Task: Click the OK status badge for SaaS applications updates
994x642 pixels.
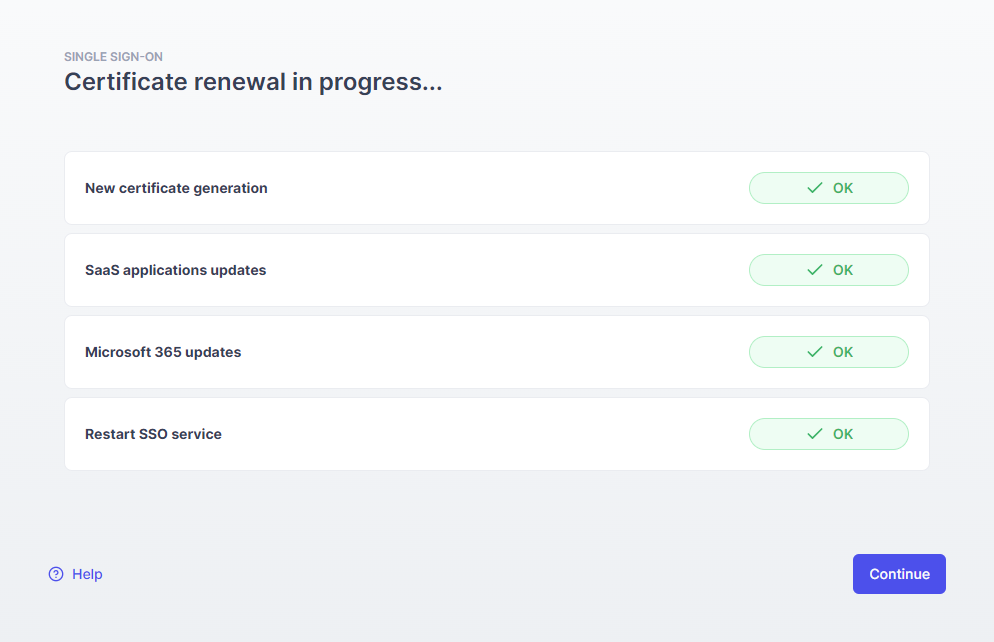Action: 829,270
